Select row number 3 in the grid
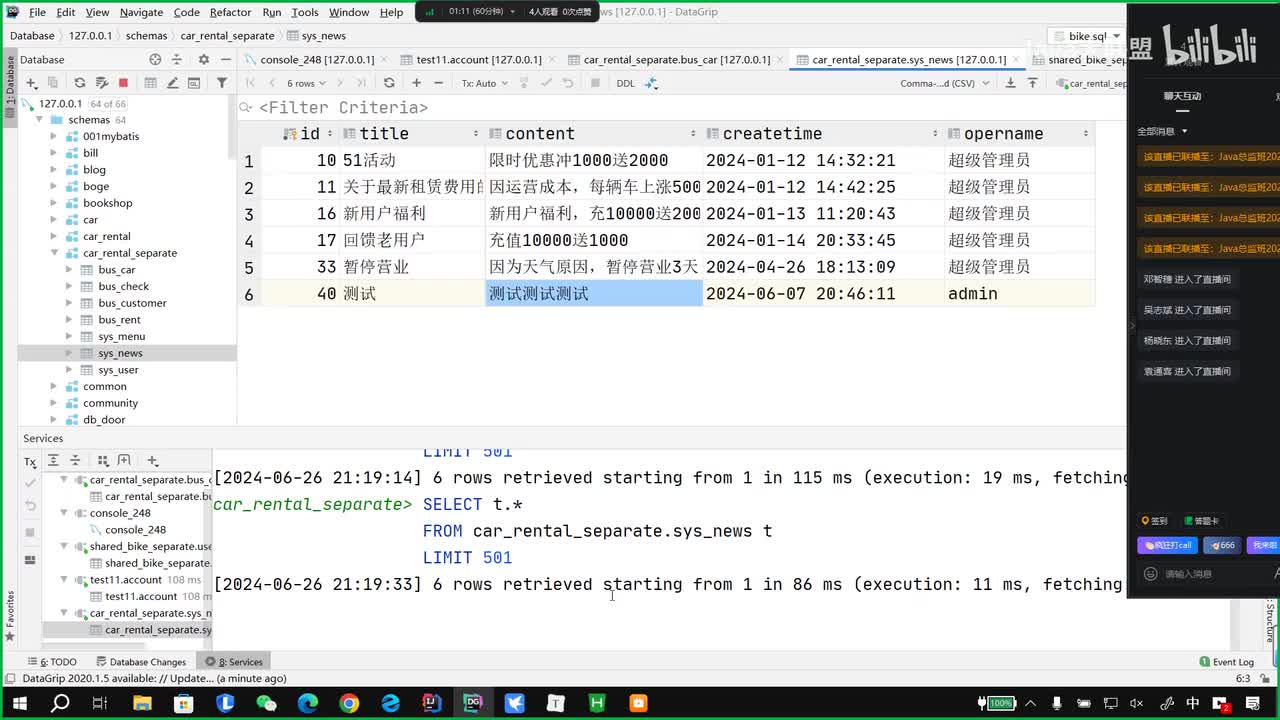The image size is (1280, 720). coord(249,214)
